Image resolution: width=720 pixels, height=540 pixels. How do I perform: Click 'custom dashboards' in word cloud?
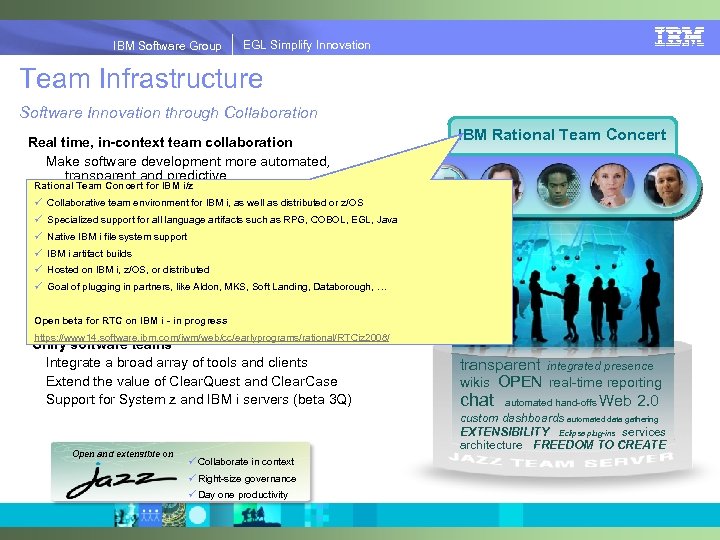click(x=512, y=418)
